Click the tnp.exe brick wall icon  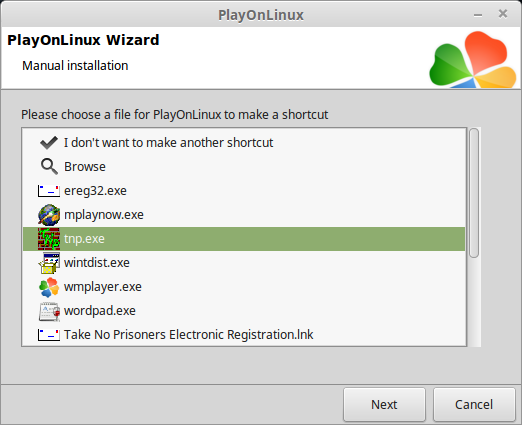pyautogui.click(x=49, y=239)
